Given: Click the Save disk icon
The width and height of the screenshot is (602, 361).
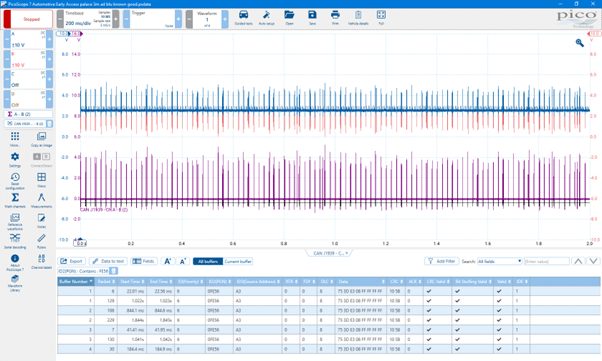Looking at the screenshot, I should (312, 18).
